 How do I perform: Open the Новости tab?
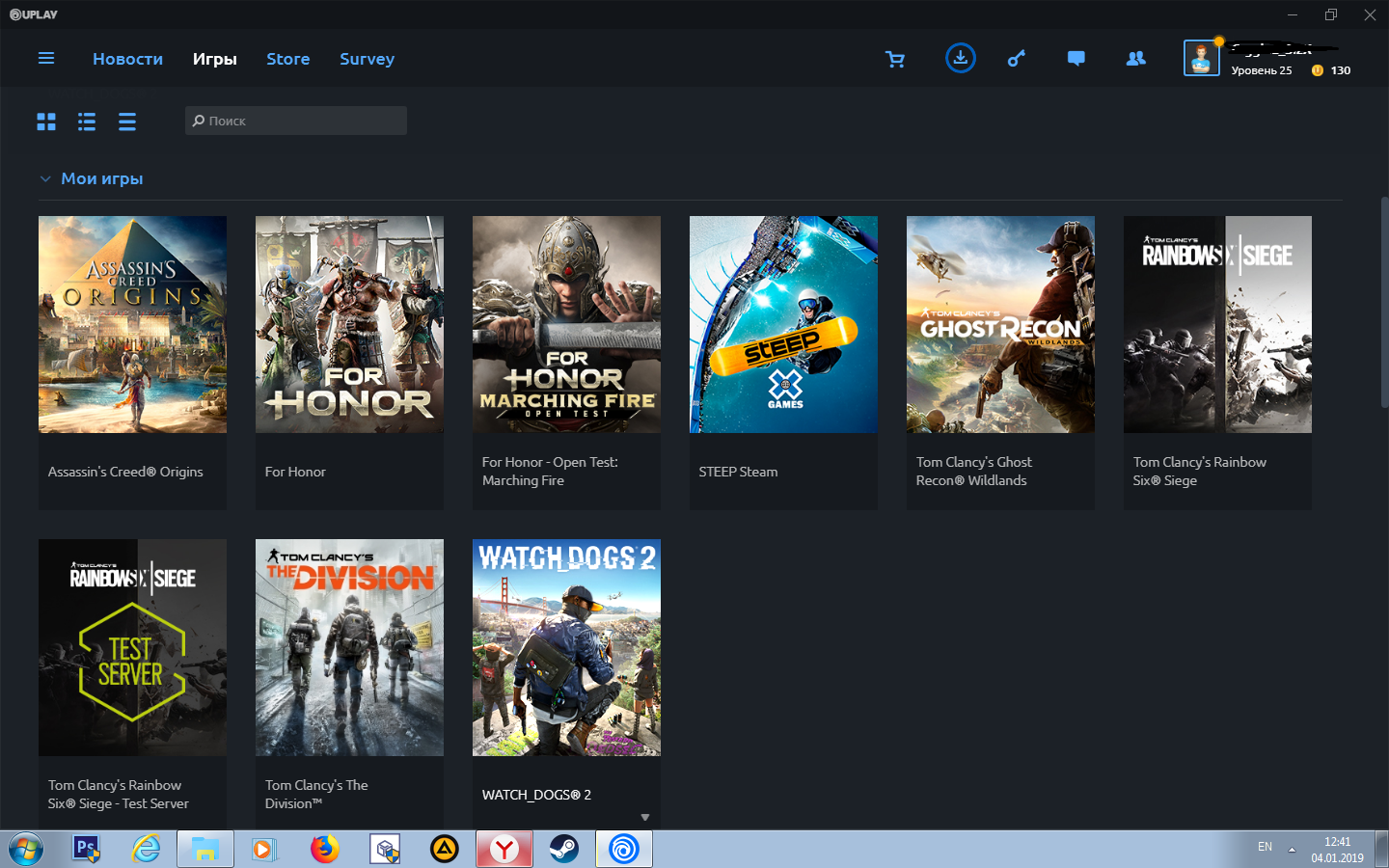127,59
